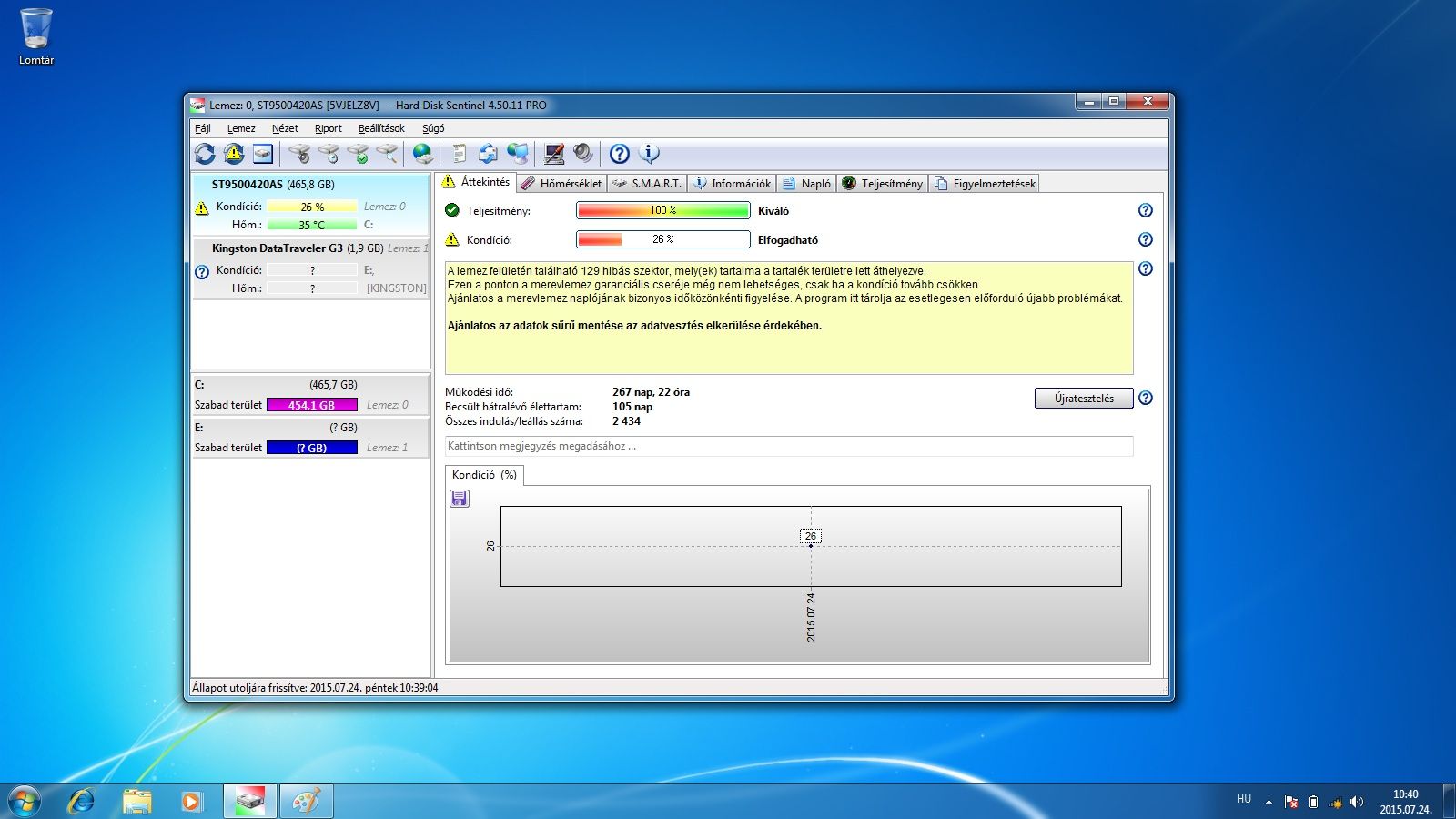Click the globe with disk toolbar icon
The height and width of the screenshot is (819, 1456).
423,154
